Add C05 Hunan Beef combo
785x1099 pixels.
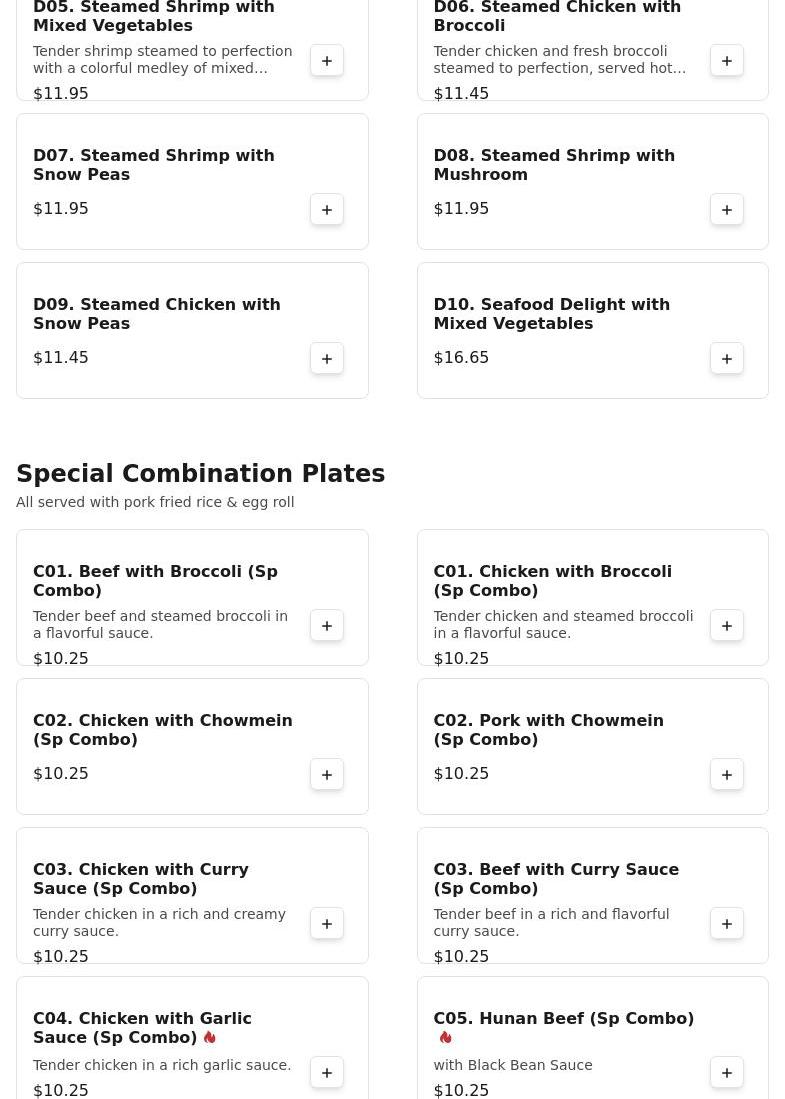(x=727, y=1073)
